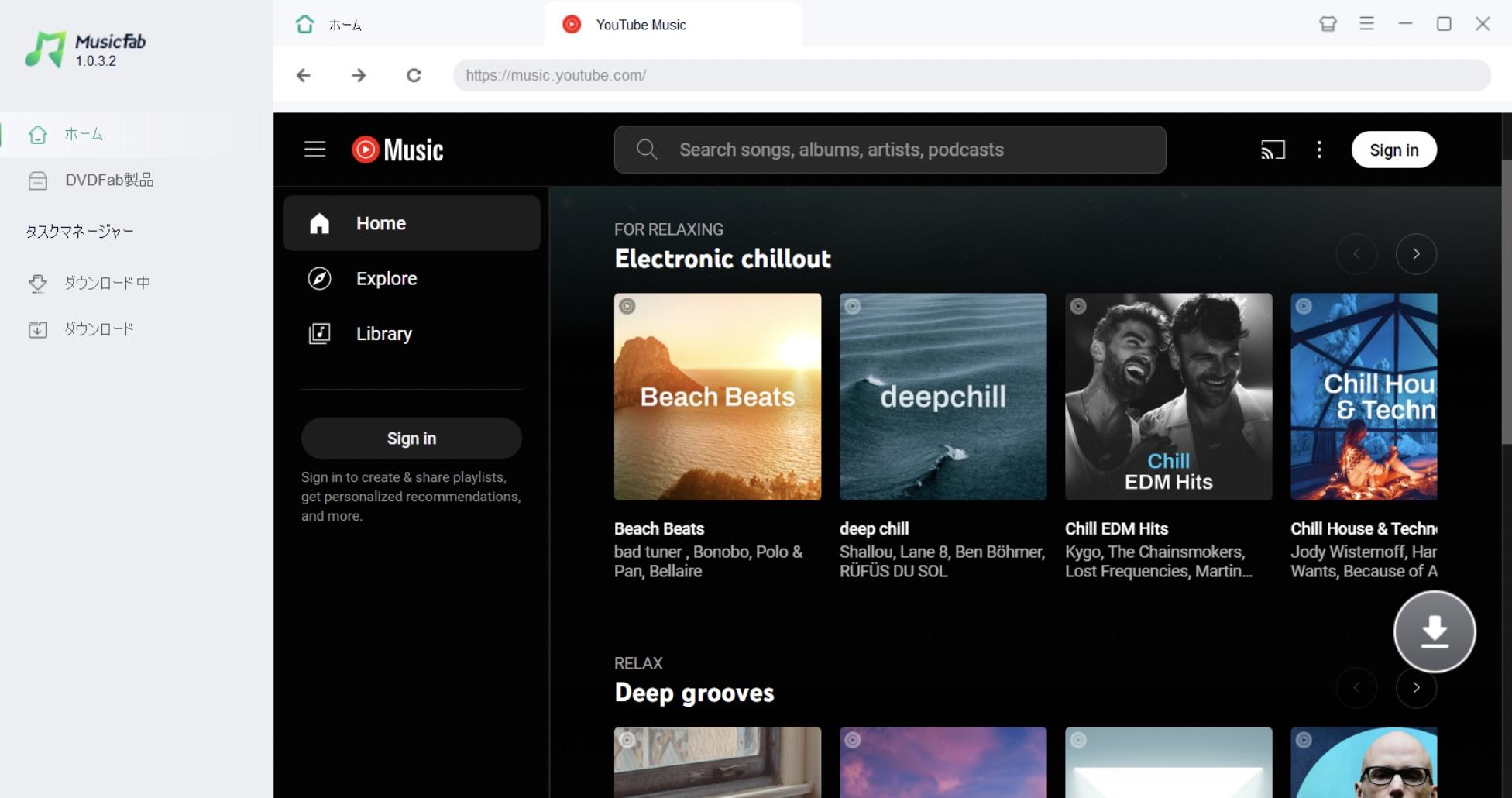Click the playlist badge icon on Beach Beats
This screenshot has width=1512, height=798.
click(627, 306)
